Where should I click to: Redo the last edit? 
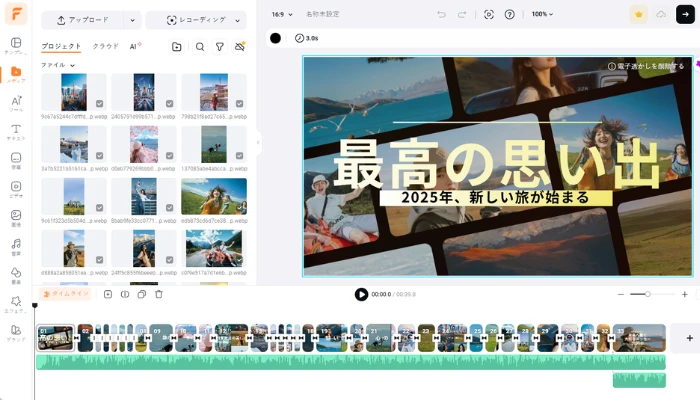(x=462, y=14)
